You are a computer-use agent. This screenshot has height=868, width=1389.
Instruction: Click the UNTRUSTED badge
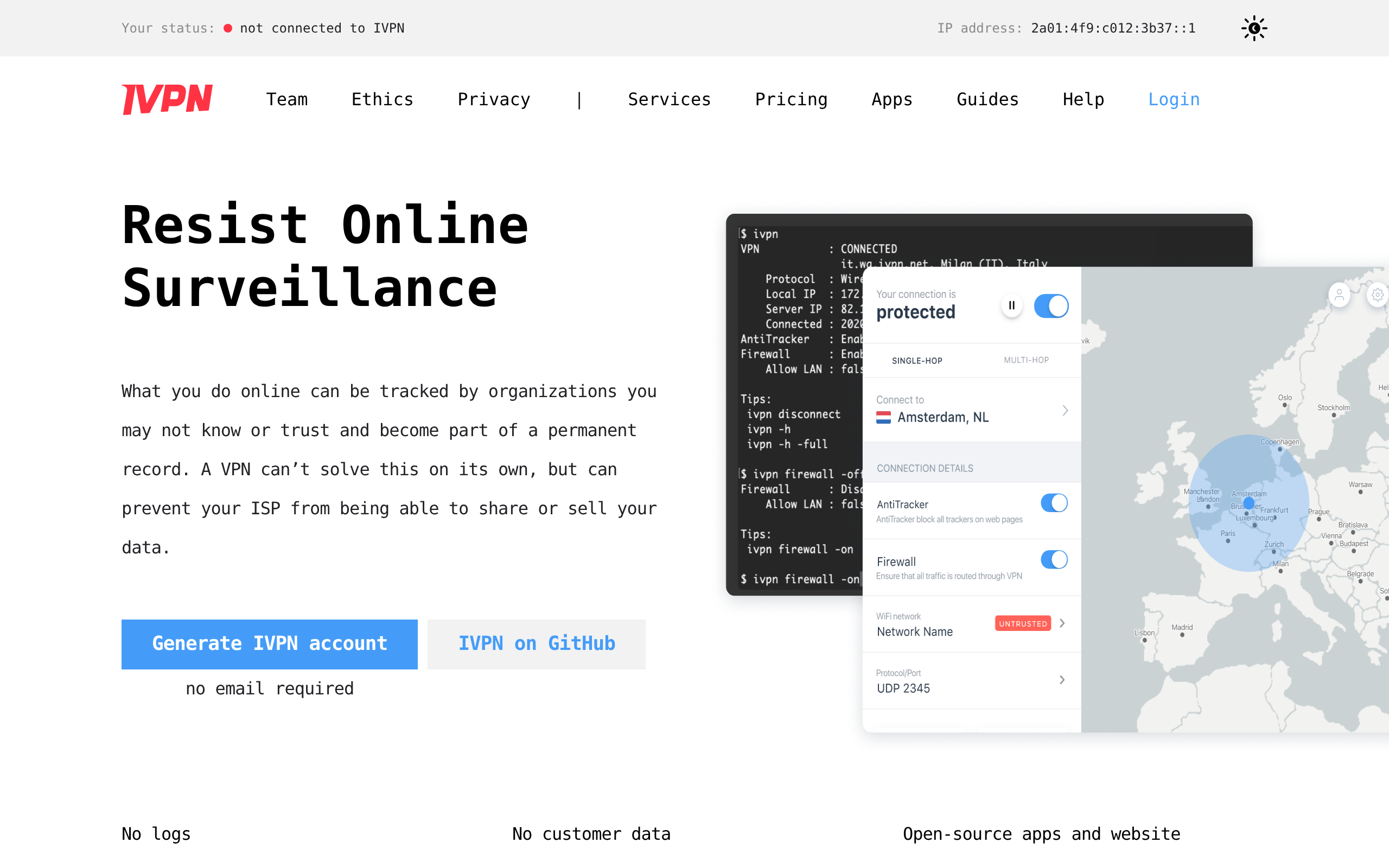[x=1023, y=623]
